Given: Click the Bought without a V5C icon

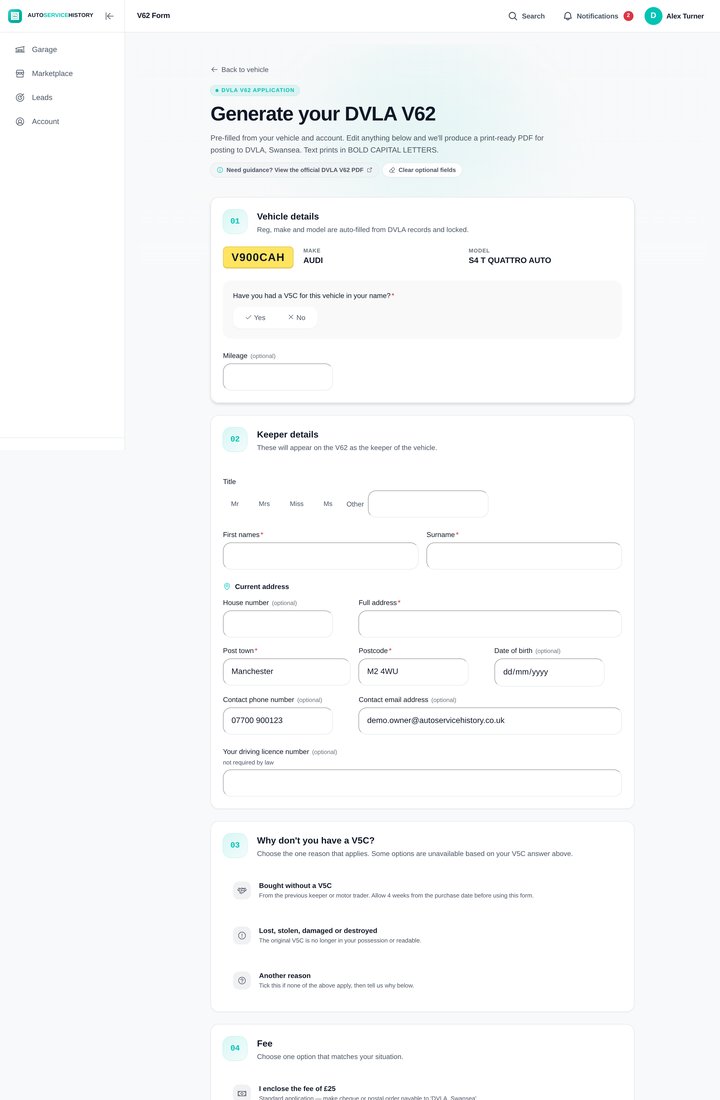Looking at the screenshot, I should [242, 890].
